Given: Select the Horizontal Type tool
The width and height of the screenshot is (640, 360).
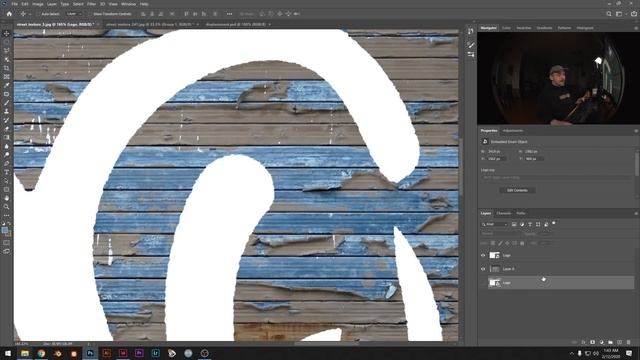Looking at the screenshot, I should click(x=7, y=172).
